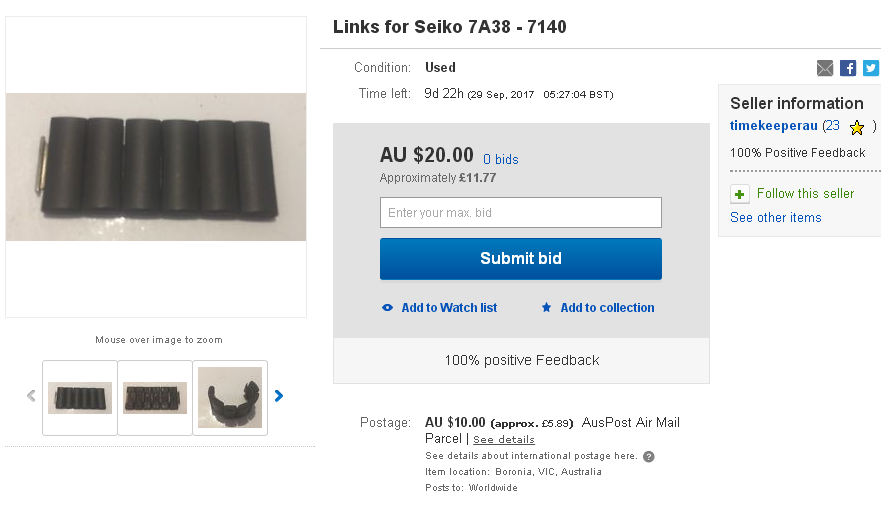Click the yellow feedback star icon
The height and width of the screenshot is (506, 881).
click(x=857, y=127)
